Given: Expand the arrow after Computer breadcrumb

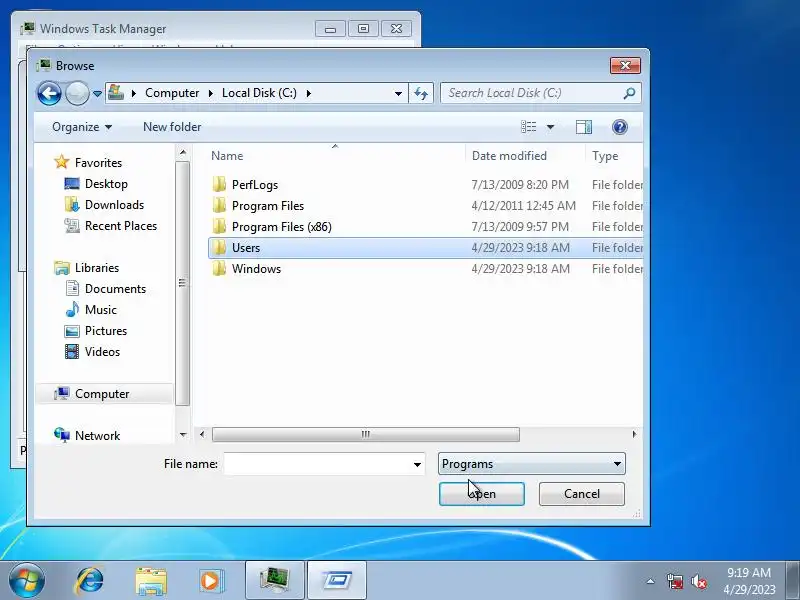Looking at the screenshot, I should coord(211,93).
